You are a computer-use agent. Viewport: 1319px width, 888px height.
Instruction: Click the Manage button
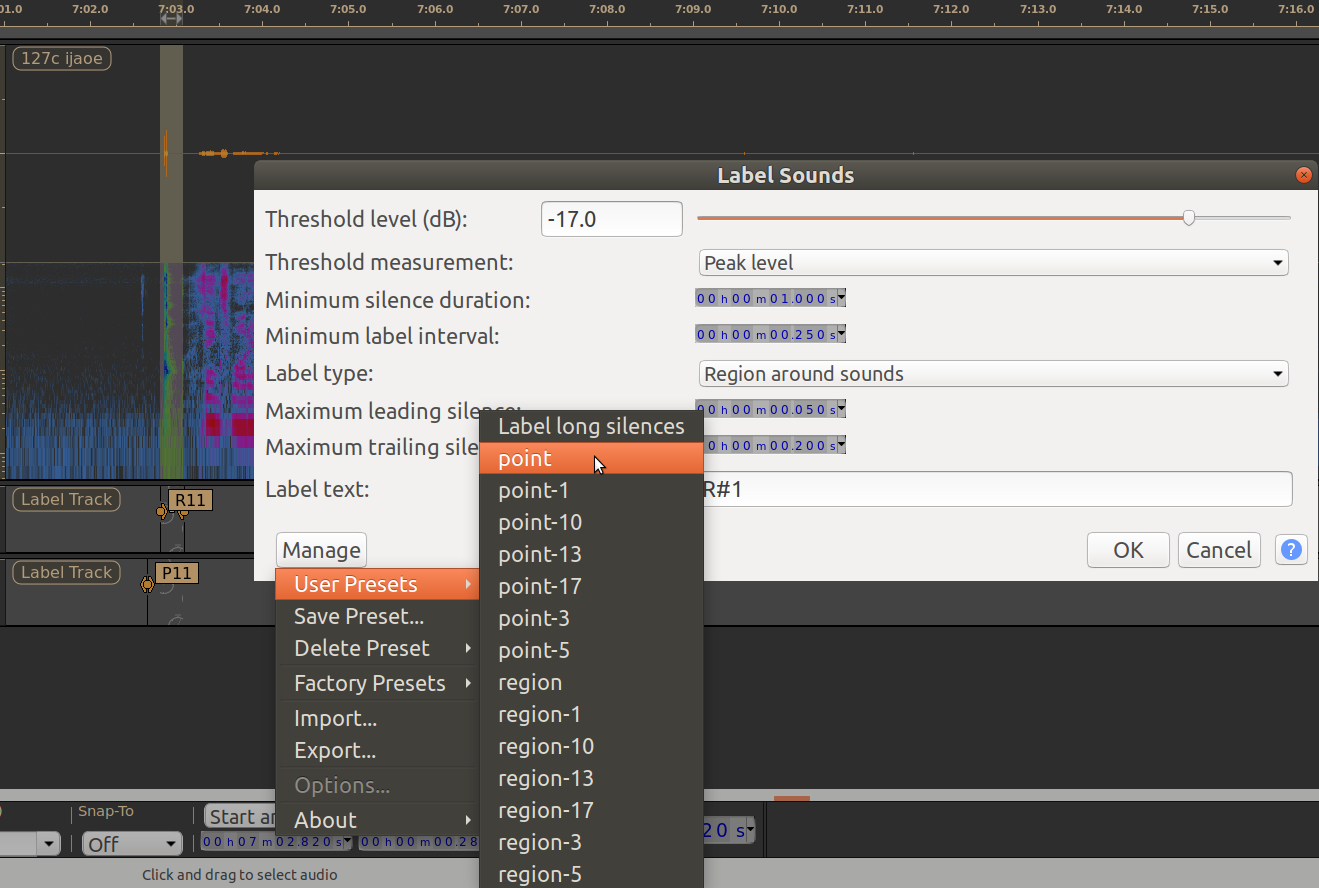pos(320,549)
